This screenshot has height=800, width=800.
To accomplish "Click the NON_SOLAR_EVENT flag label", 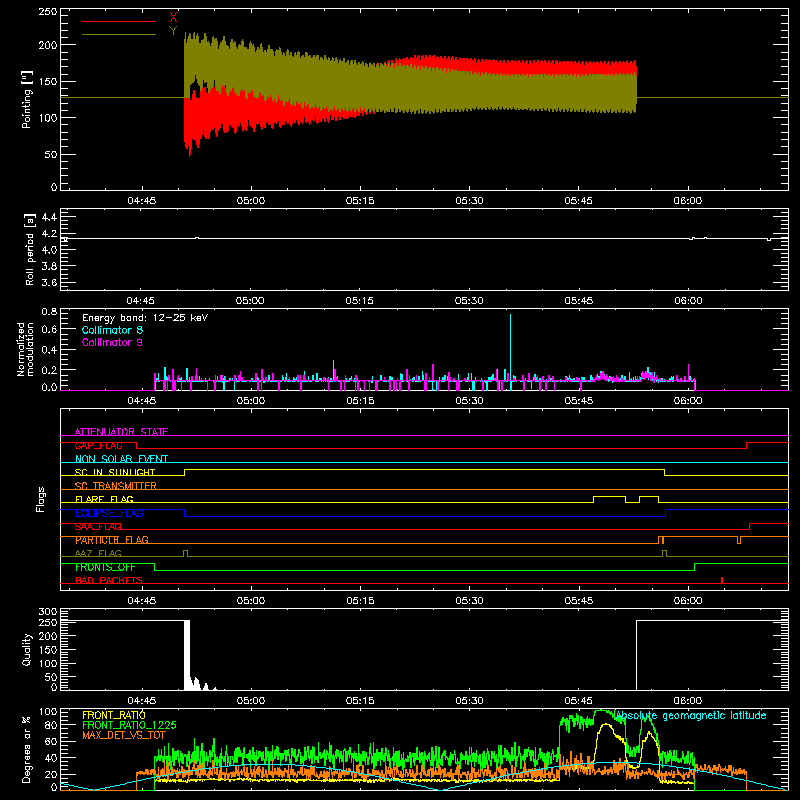I will 121,459.
